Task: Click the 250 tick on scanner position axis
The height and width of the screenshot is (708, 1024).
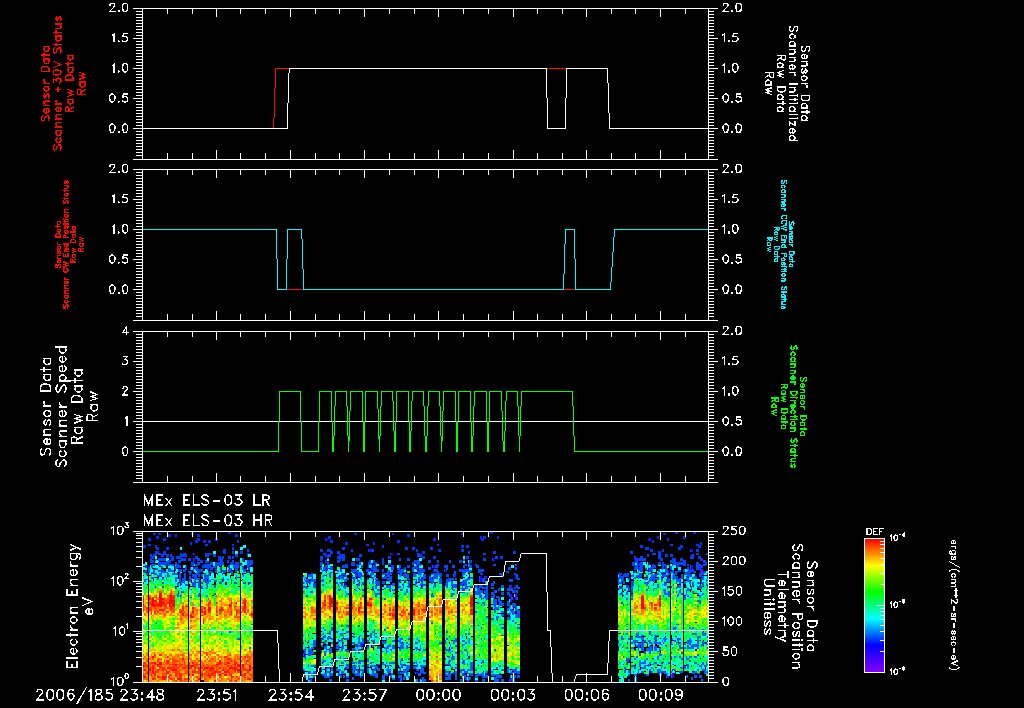Action: pos(734,531)
